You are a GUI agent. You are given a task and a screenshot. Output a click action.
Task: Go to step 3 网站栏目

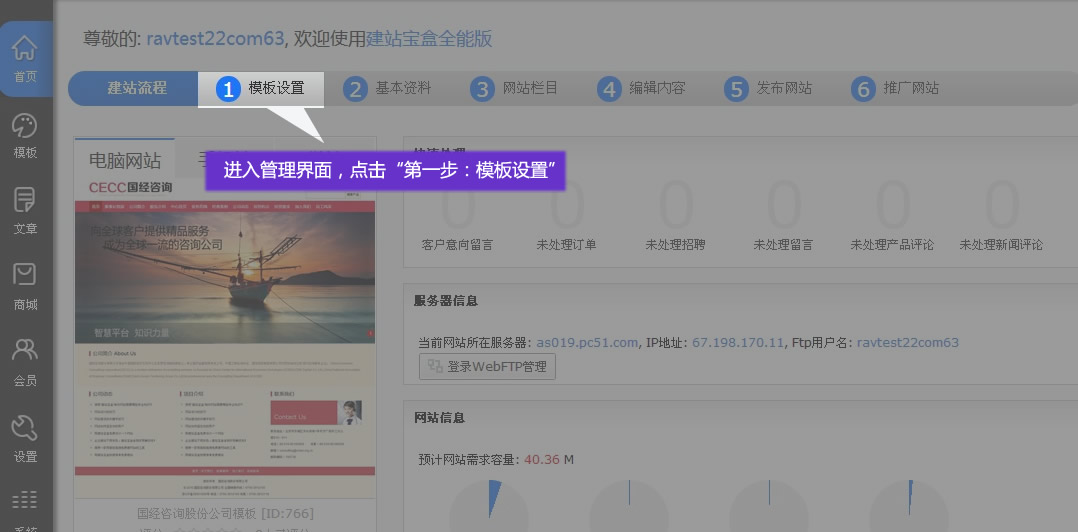pos(515,88)
